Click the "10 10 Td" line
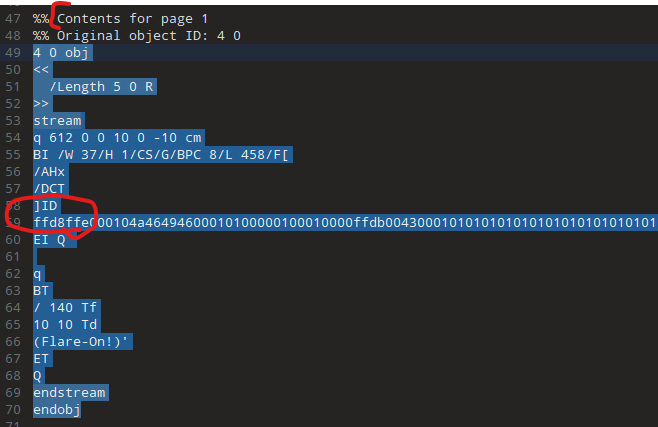Screen dimensions: 658x427 66,324
